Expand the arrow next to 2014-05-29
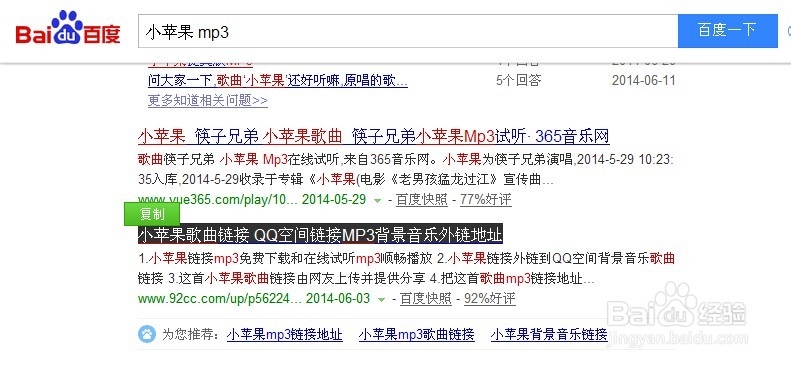 click(x=377, y=201)
